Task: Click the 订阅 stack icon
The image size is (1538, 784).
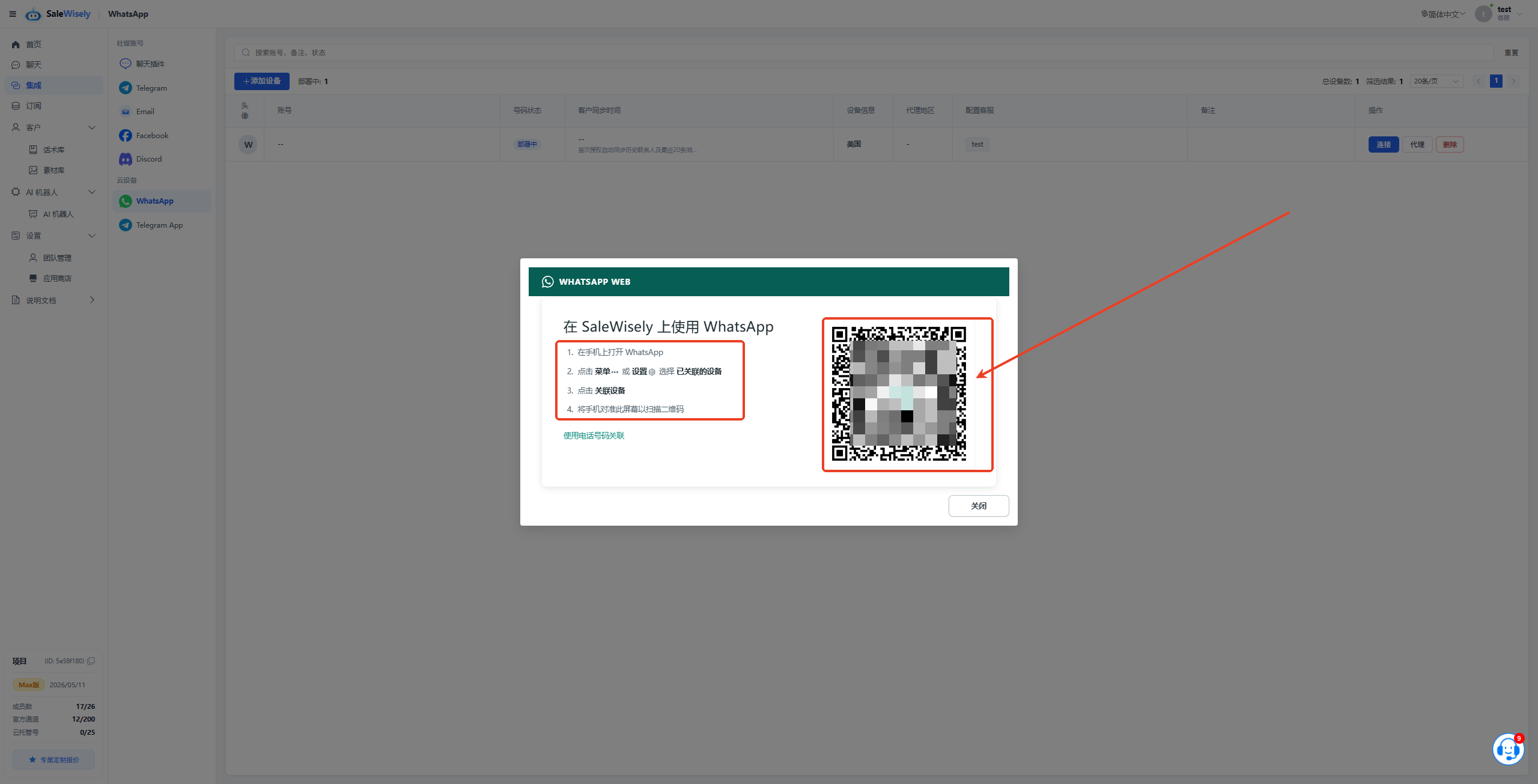Action: [x=16, y=106]
